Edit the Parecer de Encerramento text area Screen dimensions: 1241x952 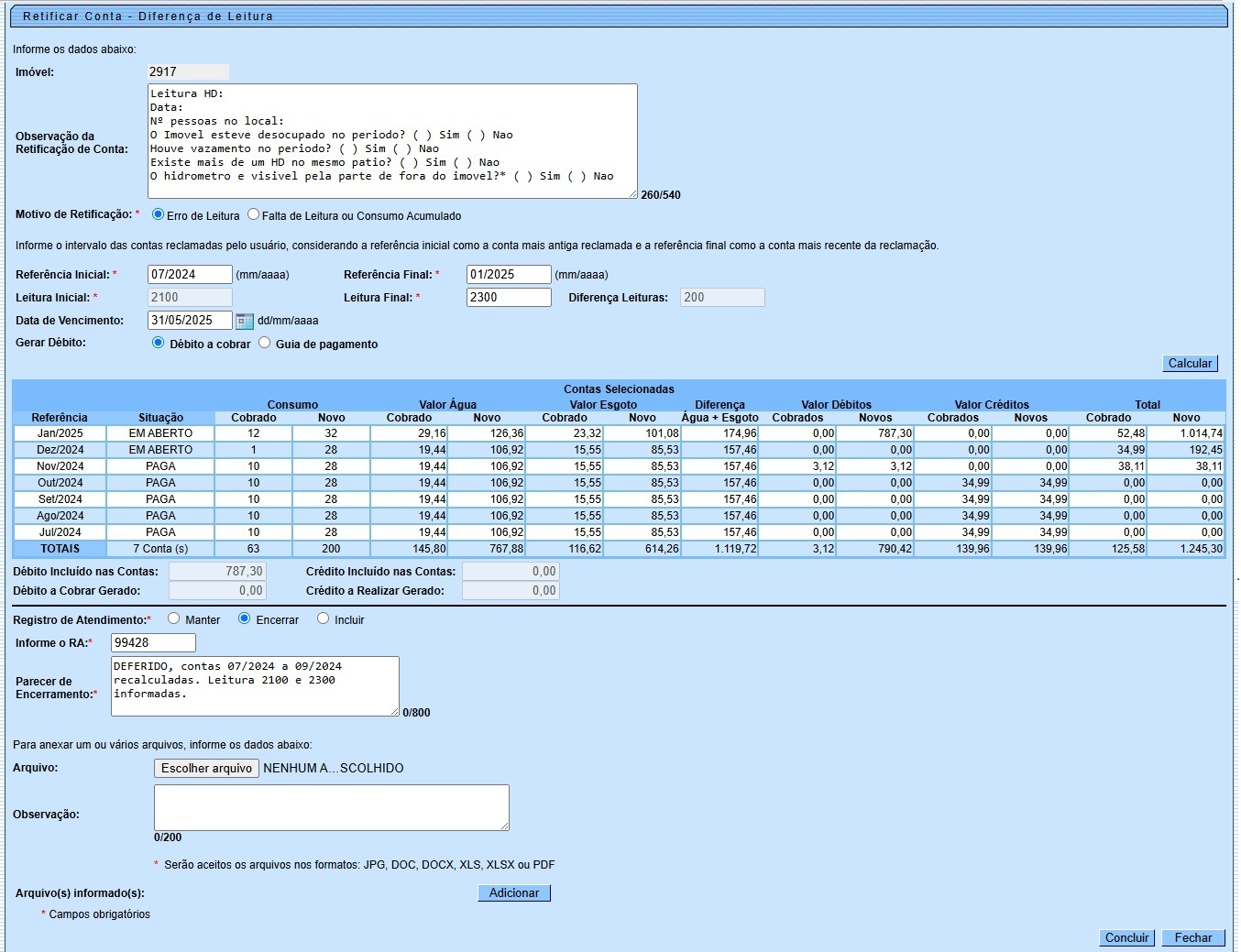click(255, 686)
